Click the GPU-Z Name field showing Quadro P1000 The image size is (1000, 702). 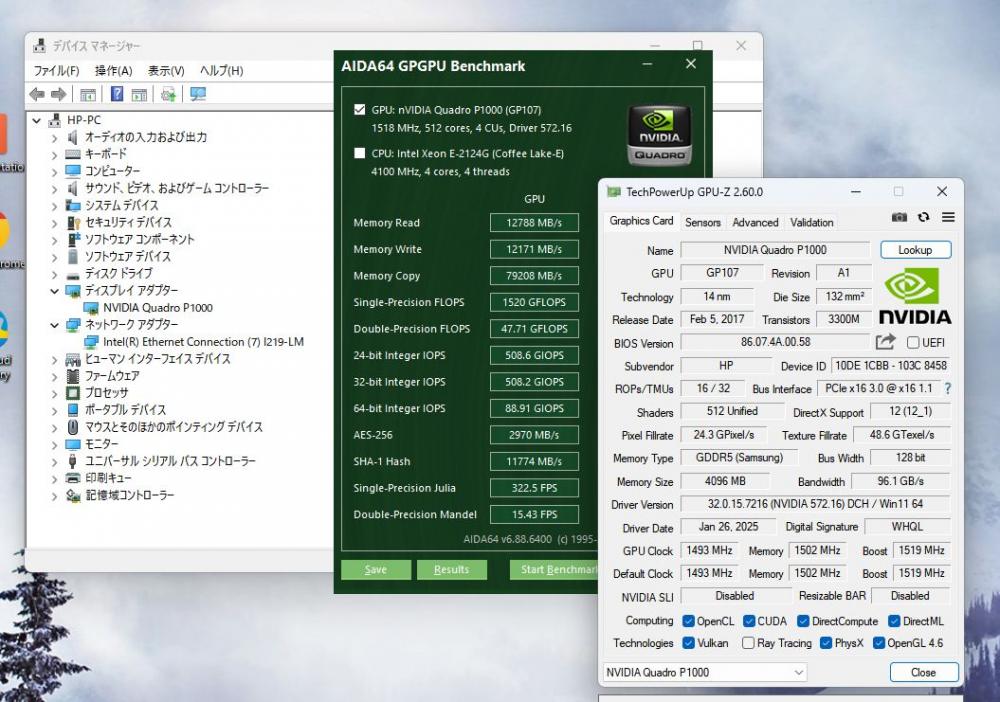(x=775, y=250)
